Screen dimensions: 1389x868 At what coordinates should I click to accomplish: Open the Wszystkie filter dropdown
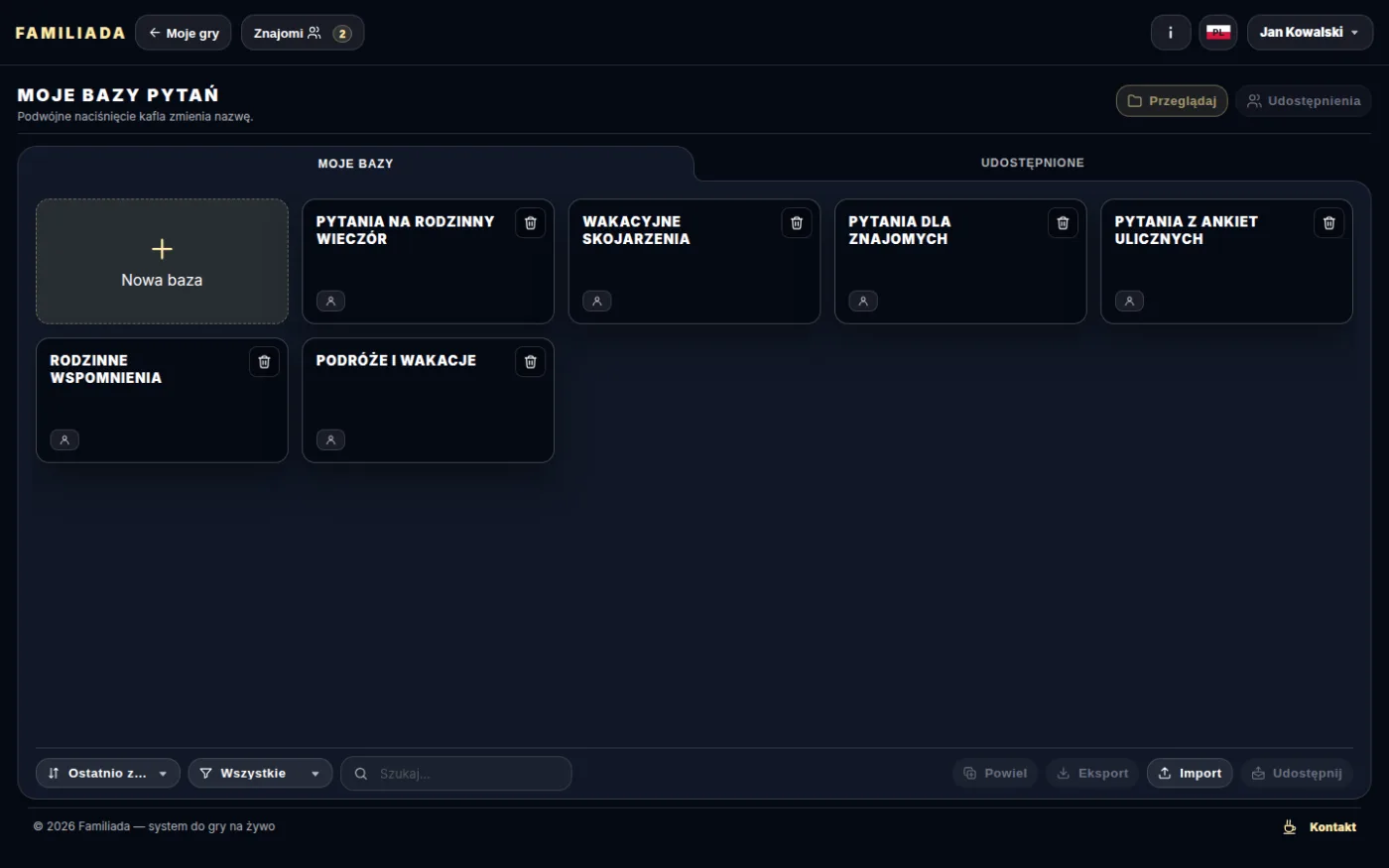coord(260,774)
